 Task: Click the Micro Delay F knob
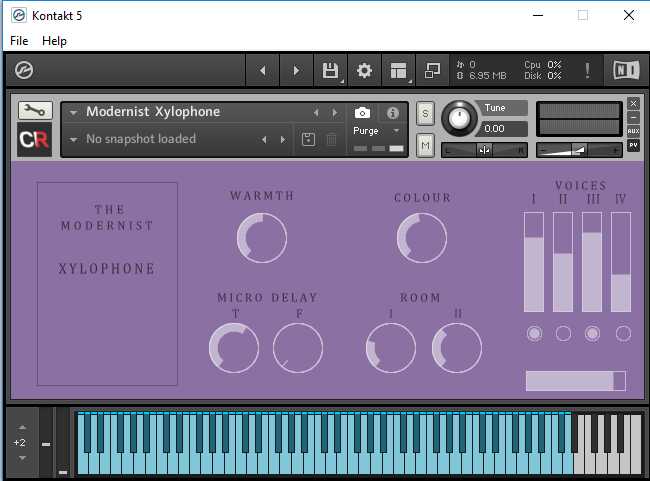pyautogui.click(x=298, y=348)
